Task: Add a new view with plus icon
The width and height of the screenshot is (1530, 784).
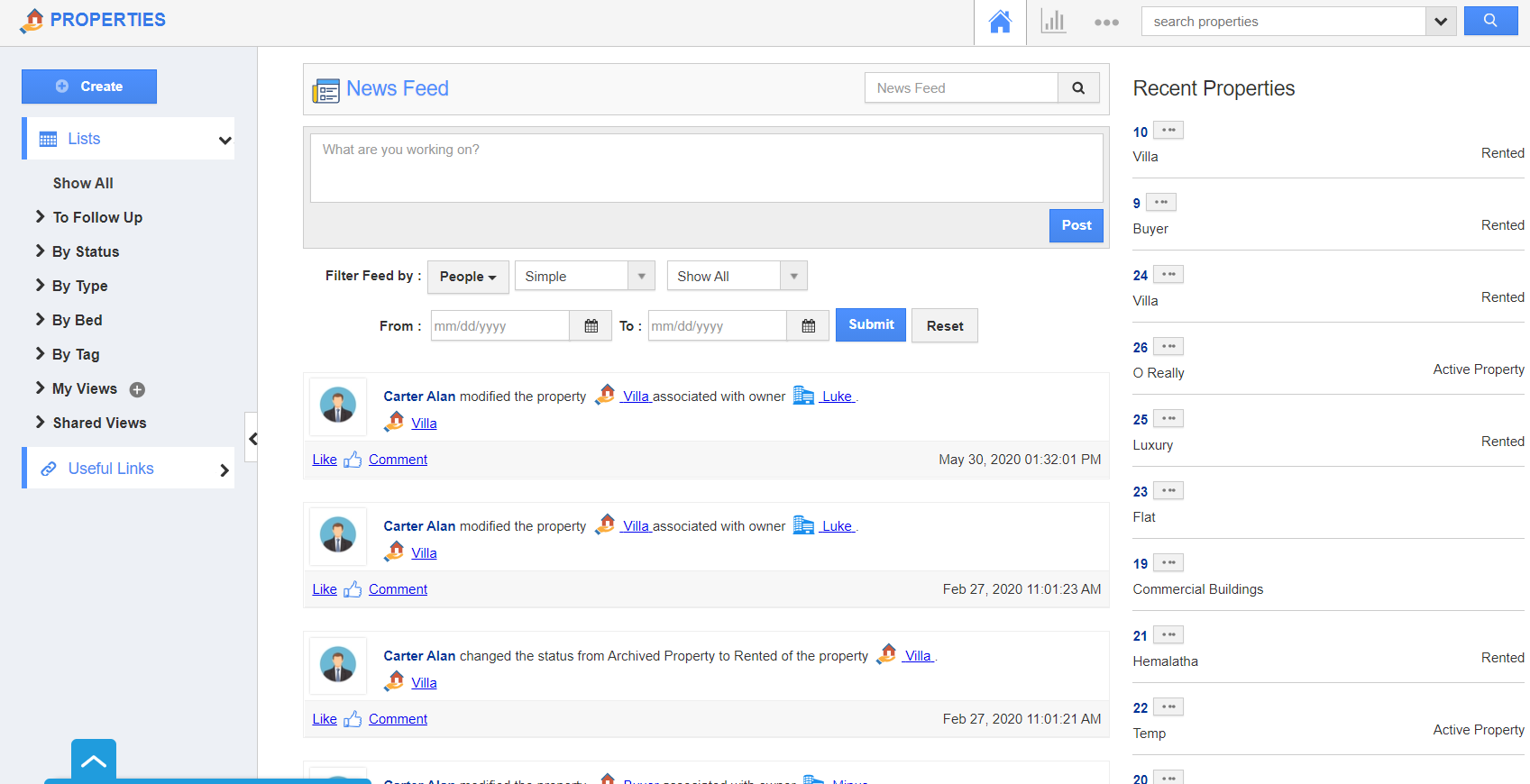Action: (x=137, y=389)
